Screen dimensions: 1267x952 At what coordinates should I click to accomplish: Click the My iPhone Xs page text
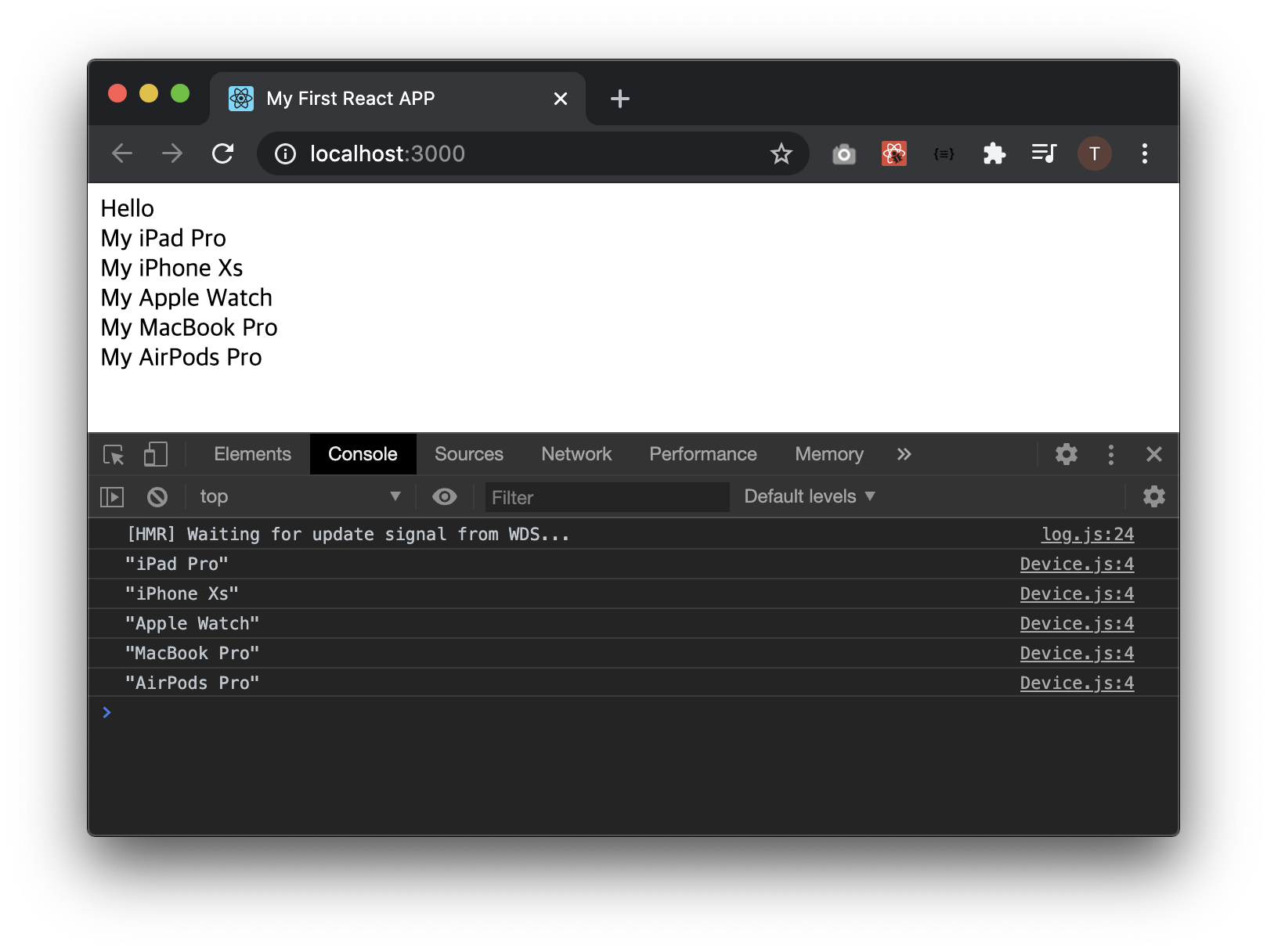click(172, 268)
